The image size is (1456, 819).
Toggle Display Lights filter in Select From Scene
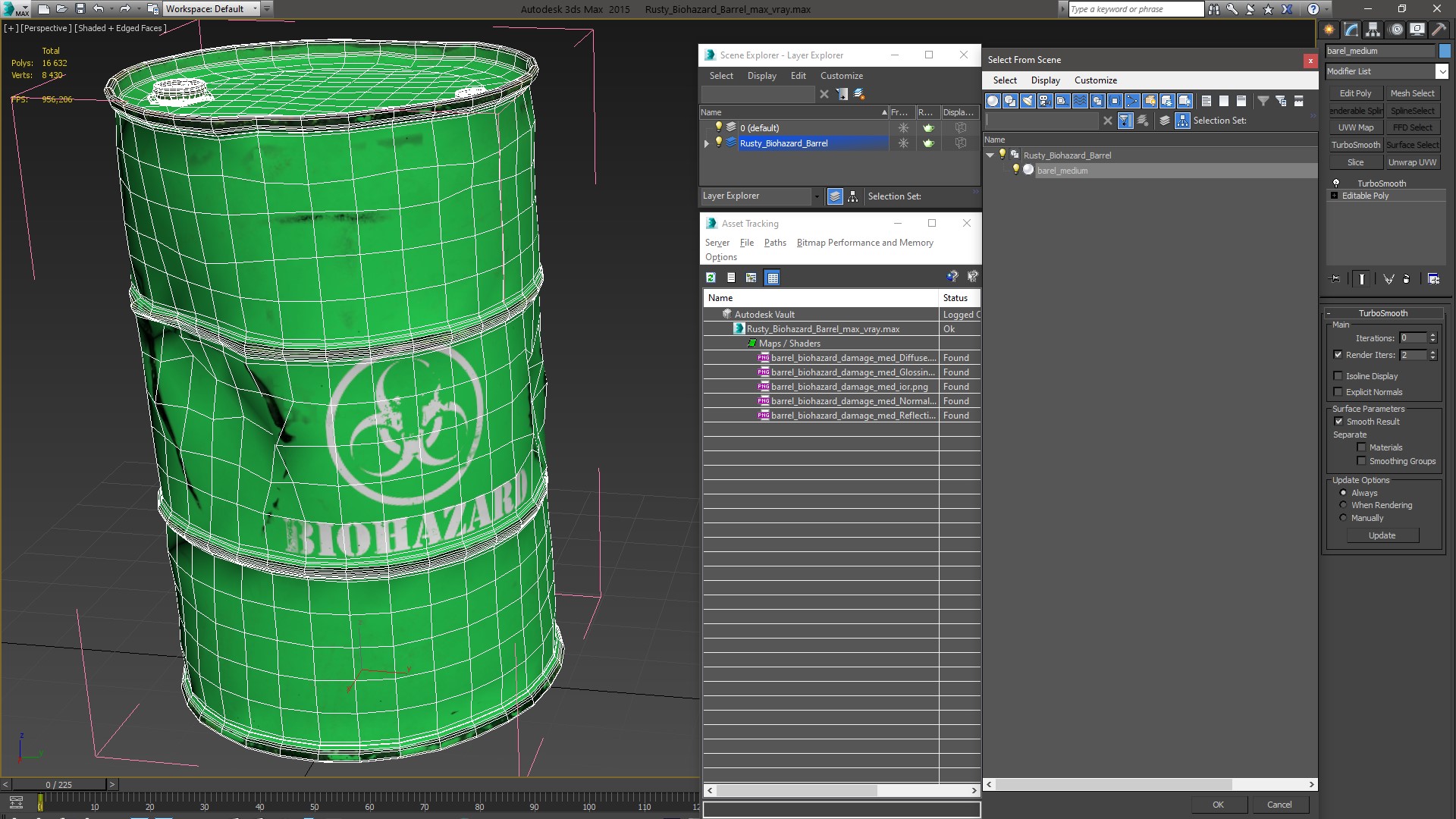click(1028, 101)
